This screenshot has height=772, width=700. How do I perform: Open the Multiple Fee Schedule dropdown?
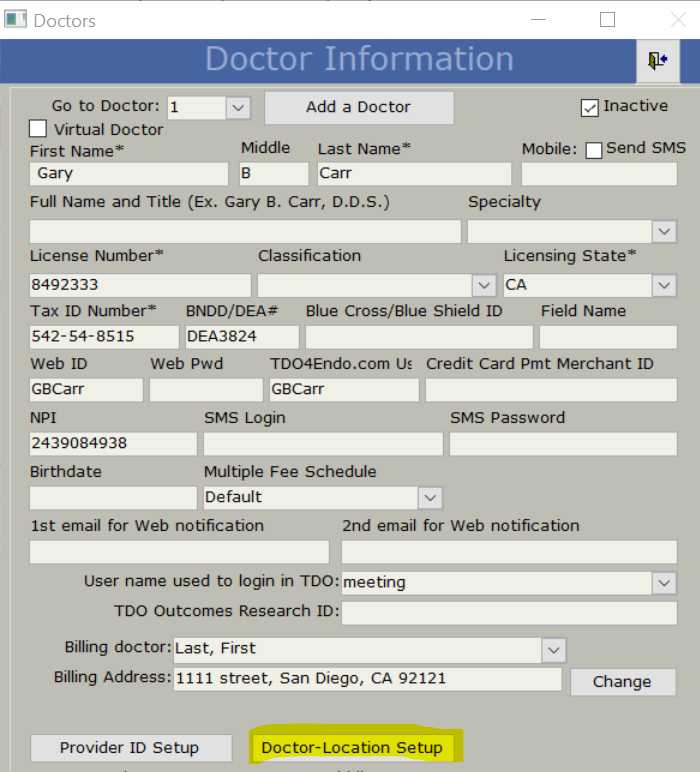430,497
